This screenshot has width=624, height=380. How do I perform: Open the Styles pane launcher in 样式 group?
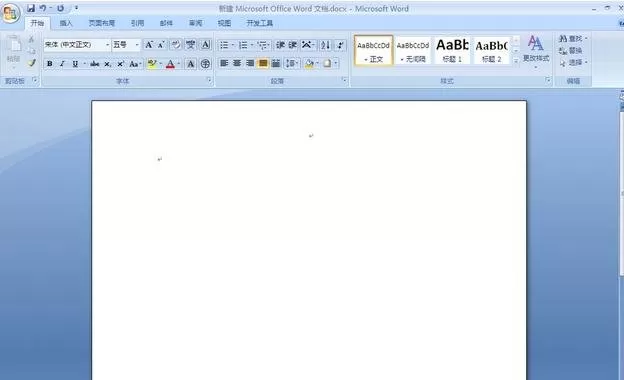548,80
